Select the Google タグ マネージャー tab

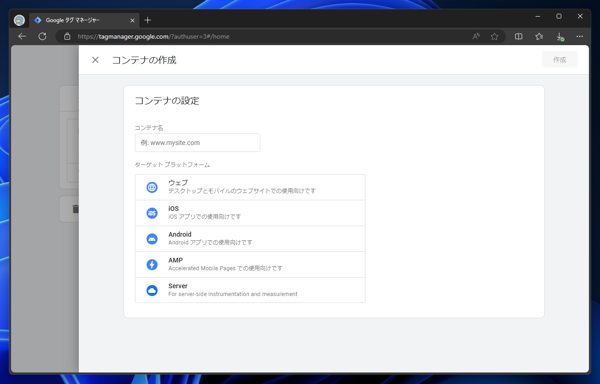(84, 20)
